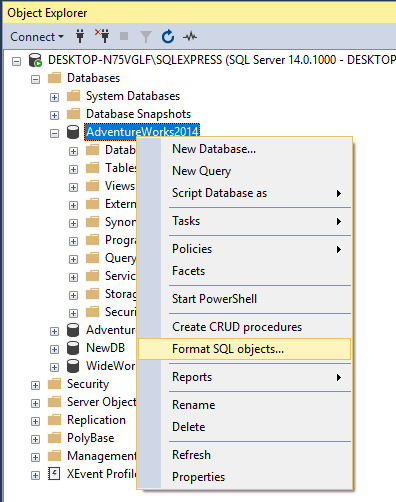The image size is (396, 502).
Task: Select Database Snapshots tree item label
Action: pyautogui.click(x=138, y=114)
